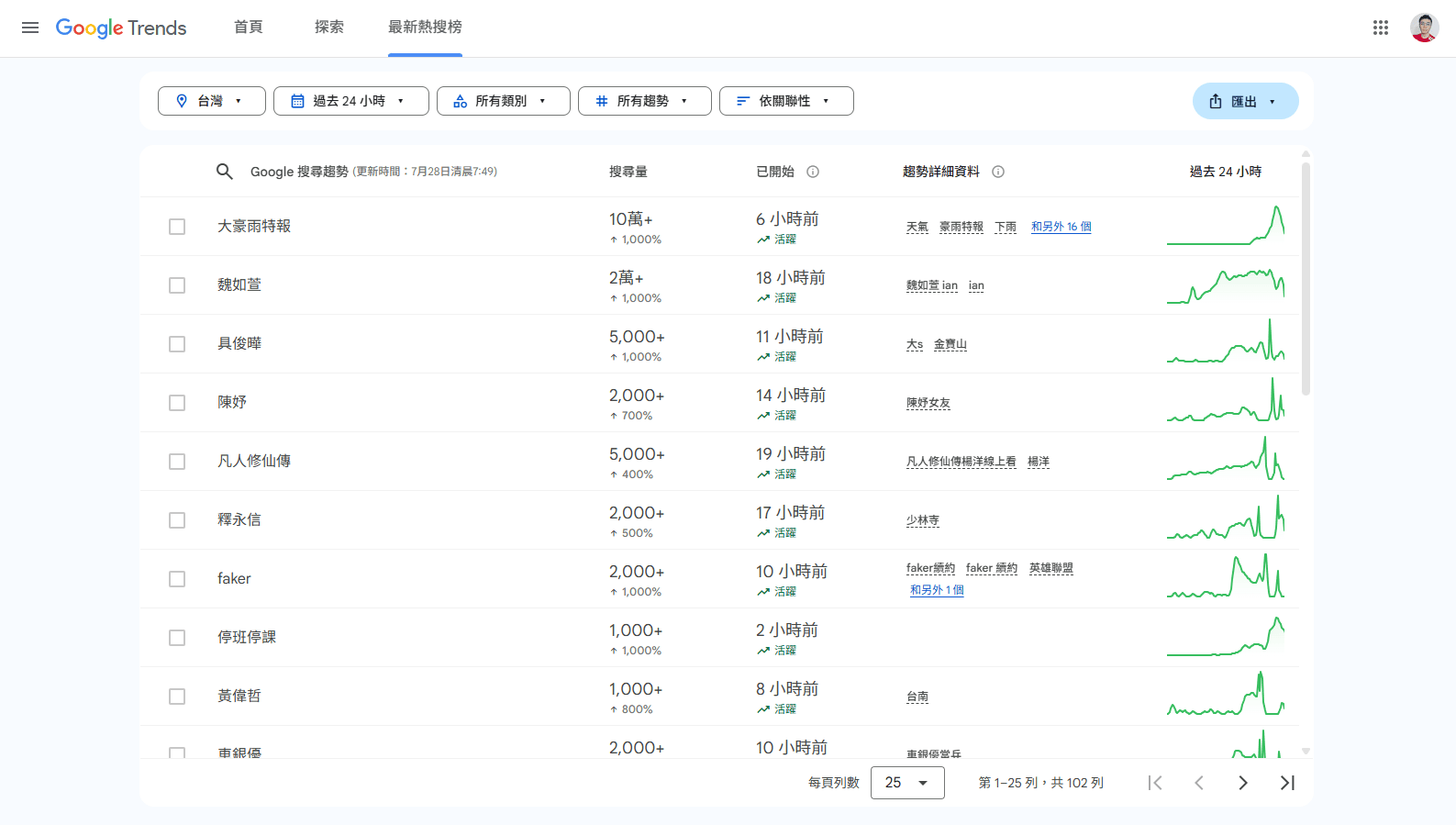
Task: Open the rows per page 25 dropdown
Action: point(907,783)
